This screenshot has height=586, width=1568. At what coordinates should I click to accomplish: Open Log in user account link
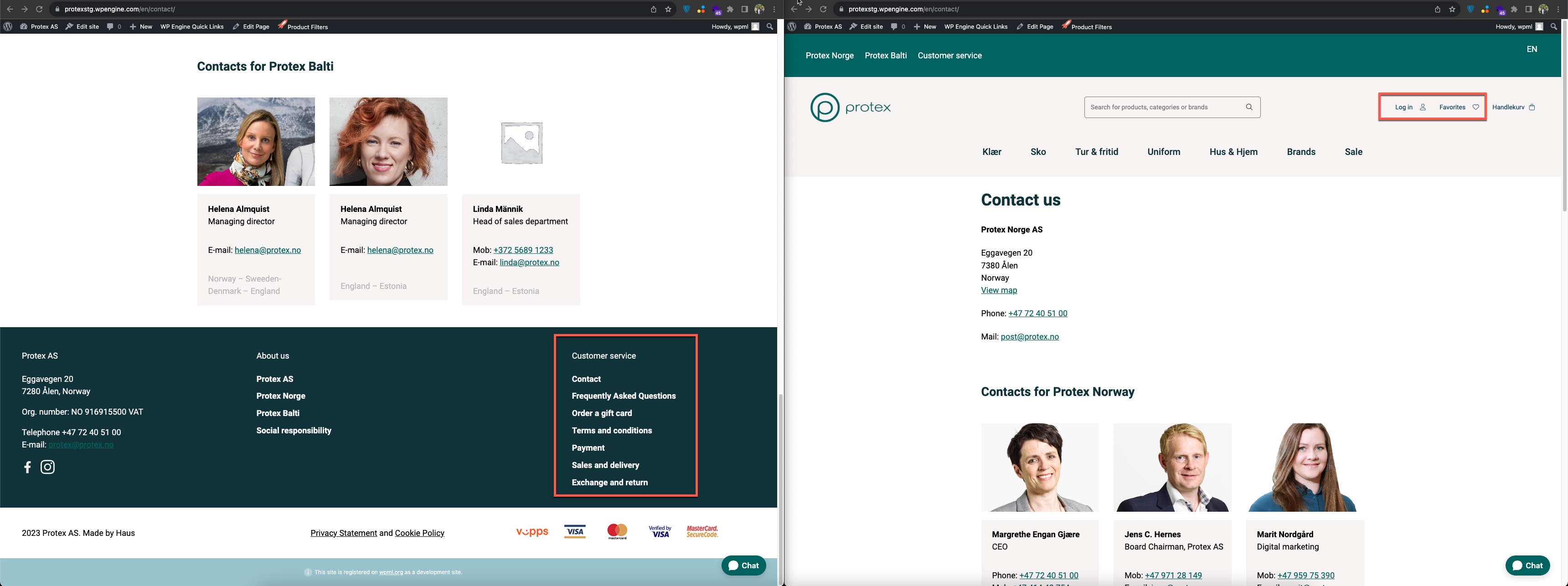1410,107
